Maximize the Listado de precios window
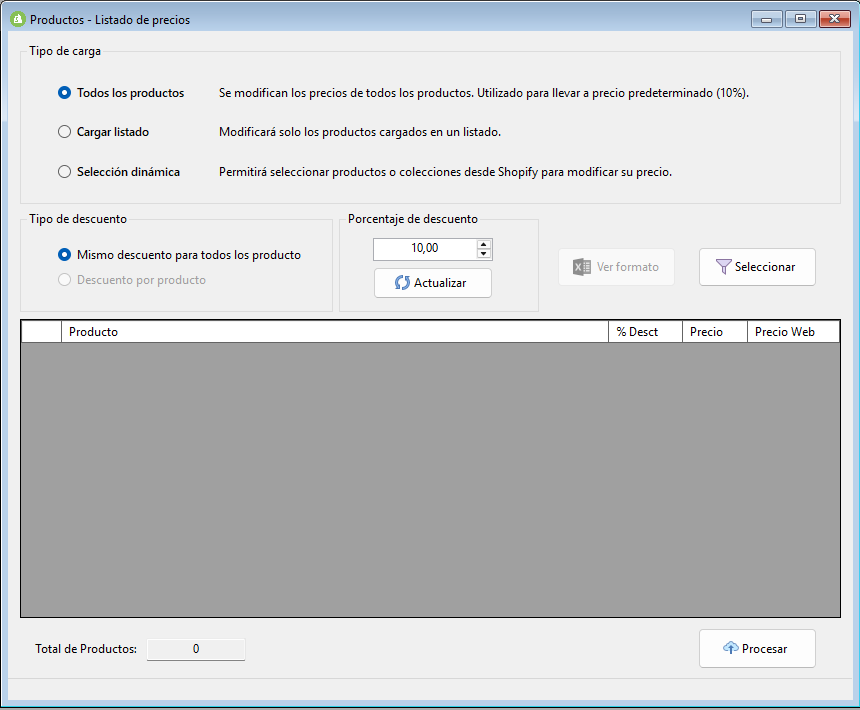 click(799, 19)
